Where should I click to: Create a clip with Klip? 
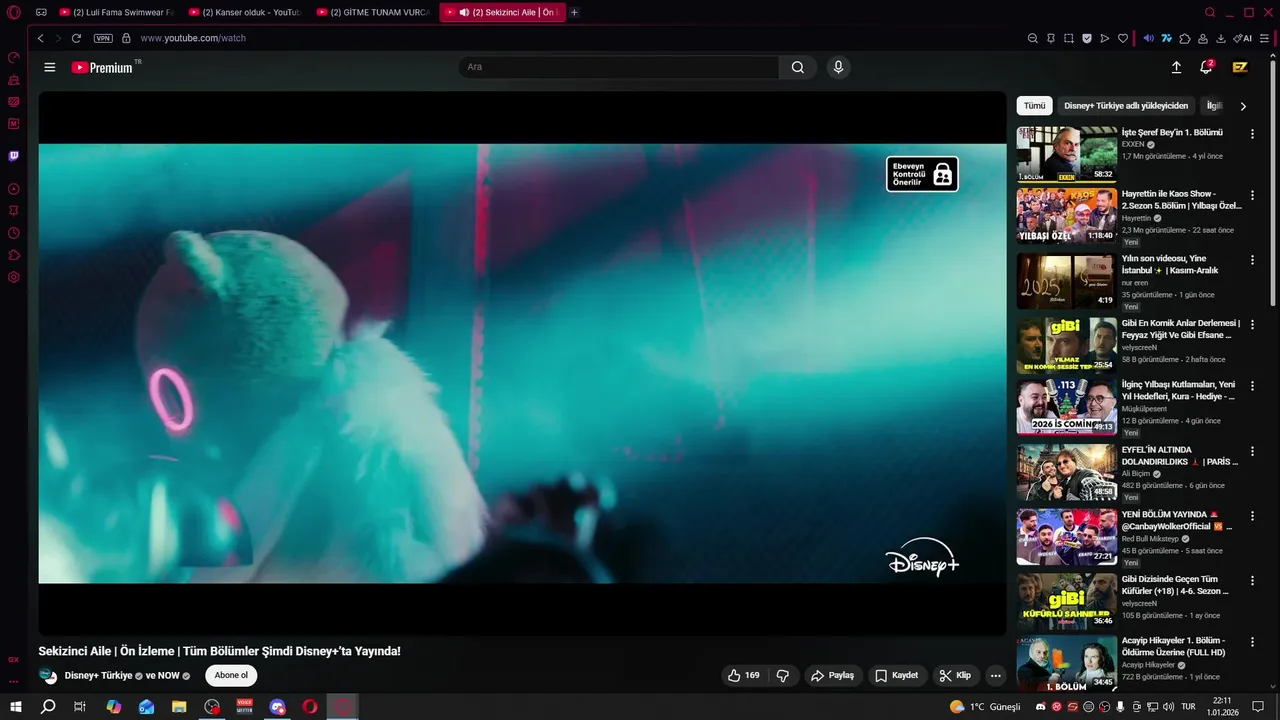pyautogui.click(x=955, y=675)
